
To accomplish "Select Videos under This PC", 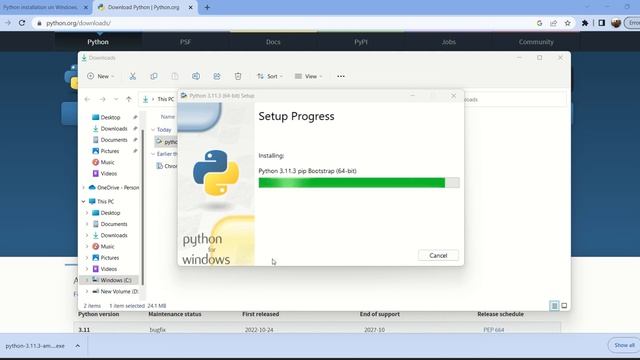I will (x=109, y=269).
